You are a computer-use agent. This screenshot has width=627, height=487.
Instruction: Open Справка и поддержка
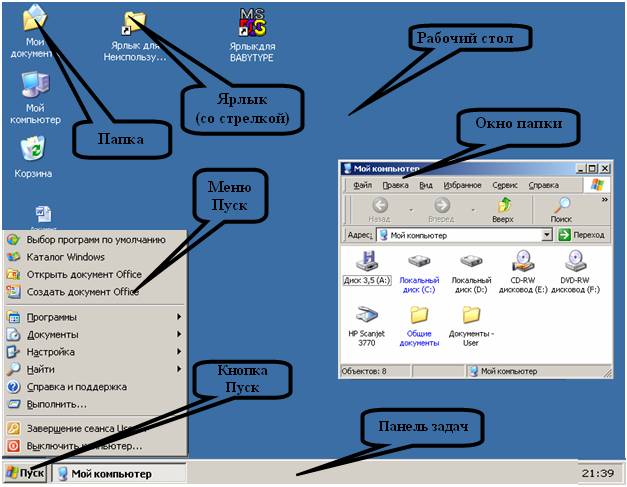[95, 387]
